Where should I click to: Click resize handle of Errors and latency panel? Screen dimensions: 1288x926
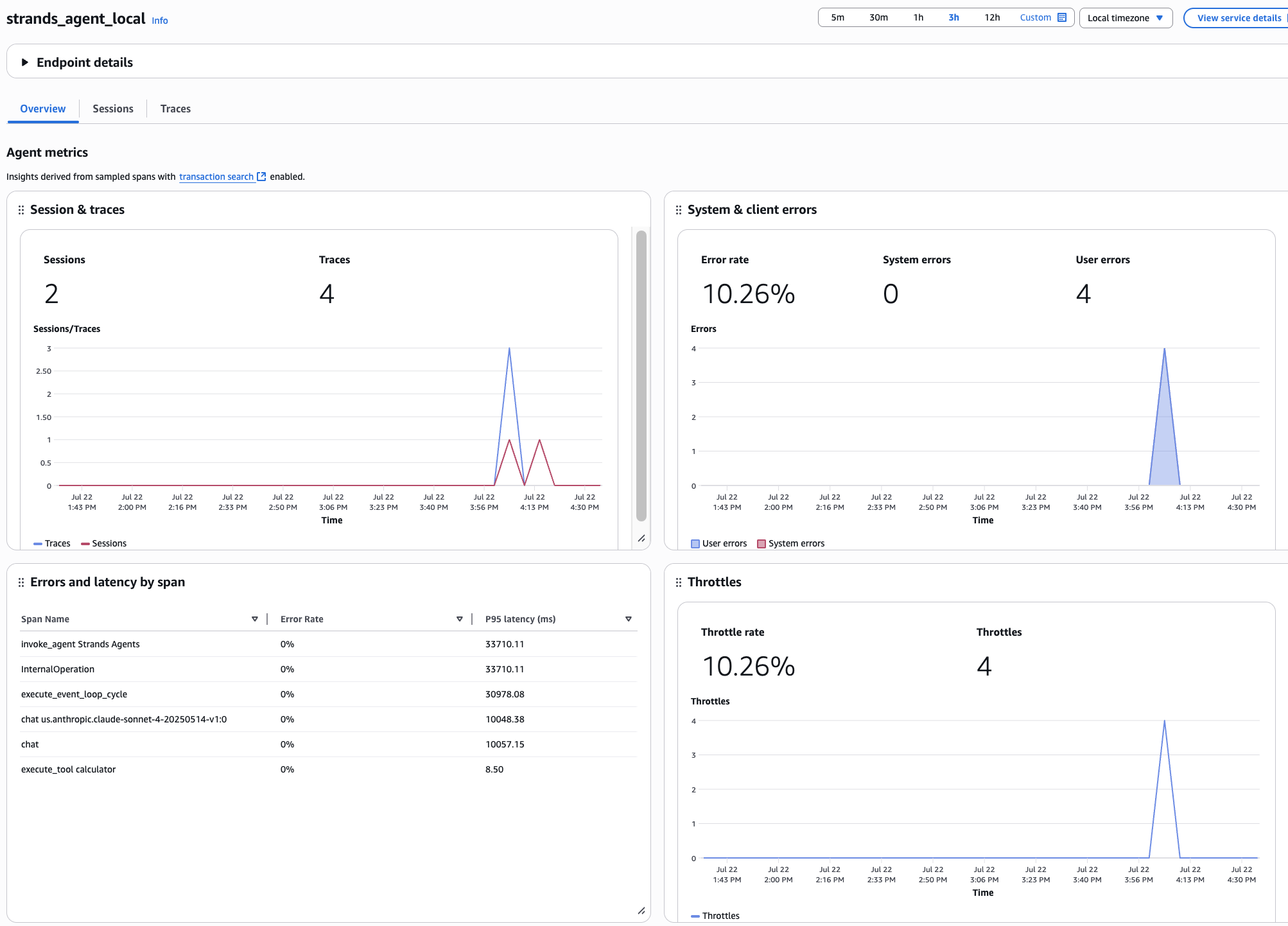(x=641, y=911)
